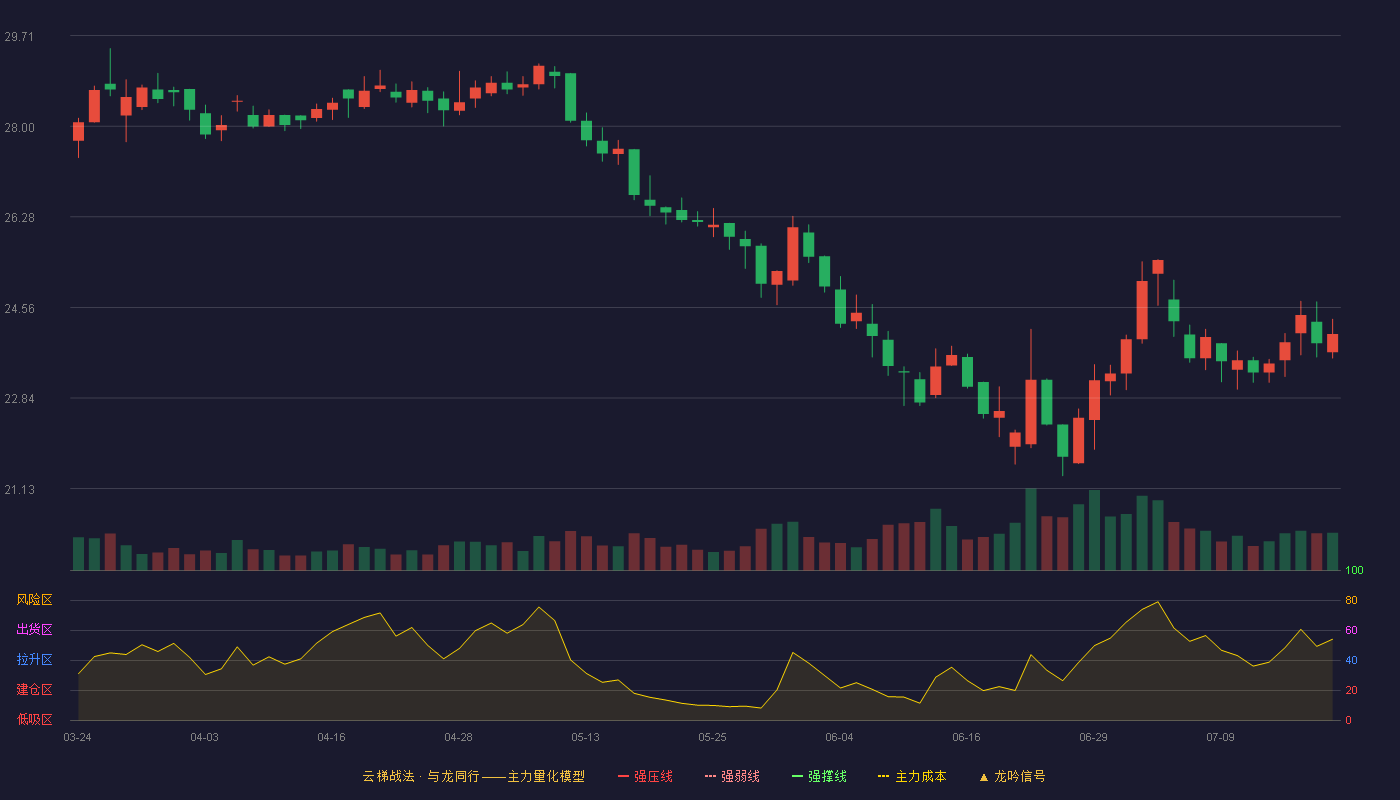Click the 03-24 date axis label
1400x800 pixels.
tap(77, 737)
